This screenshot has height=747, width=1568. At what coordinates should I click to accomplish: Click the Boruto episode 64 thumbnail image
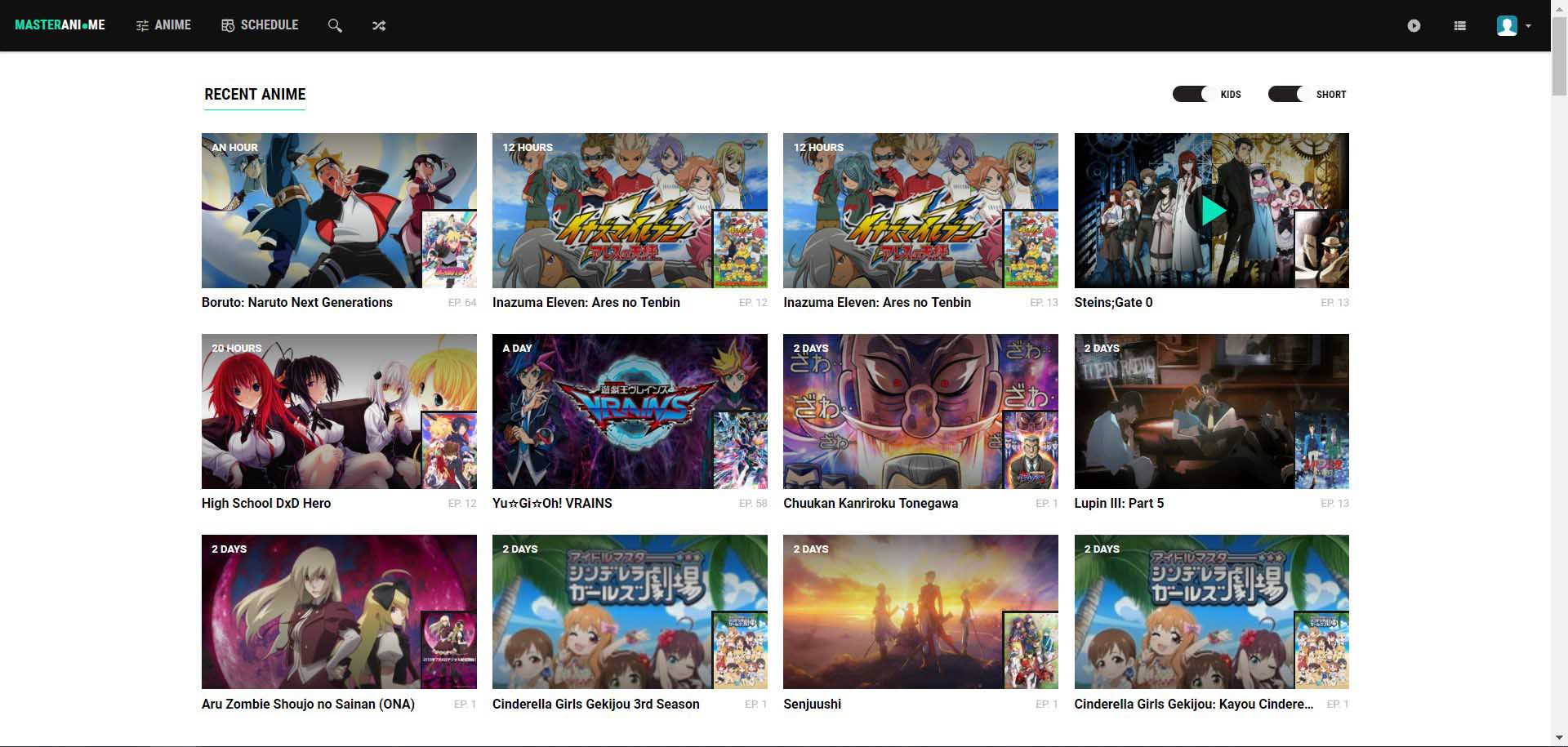tap(339, 211)
